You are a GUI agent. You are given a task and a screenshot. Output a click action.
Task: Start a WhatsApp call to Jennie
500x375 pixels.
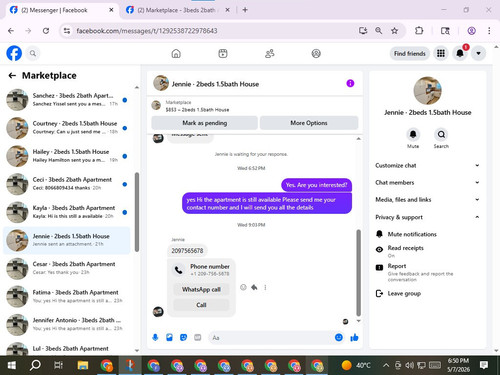coord(201,289)
